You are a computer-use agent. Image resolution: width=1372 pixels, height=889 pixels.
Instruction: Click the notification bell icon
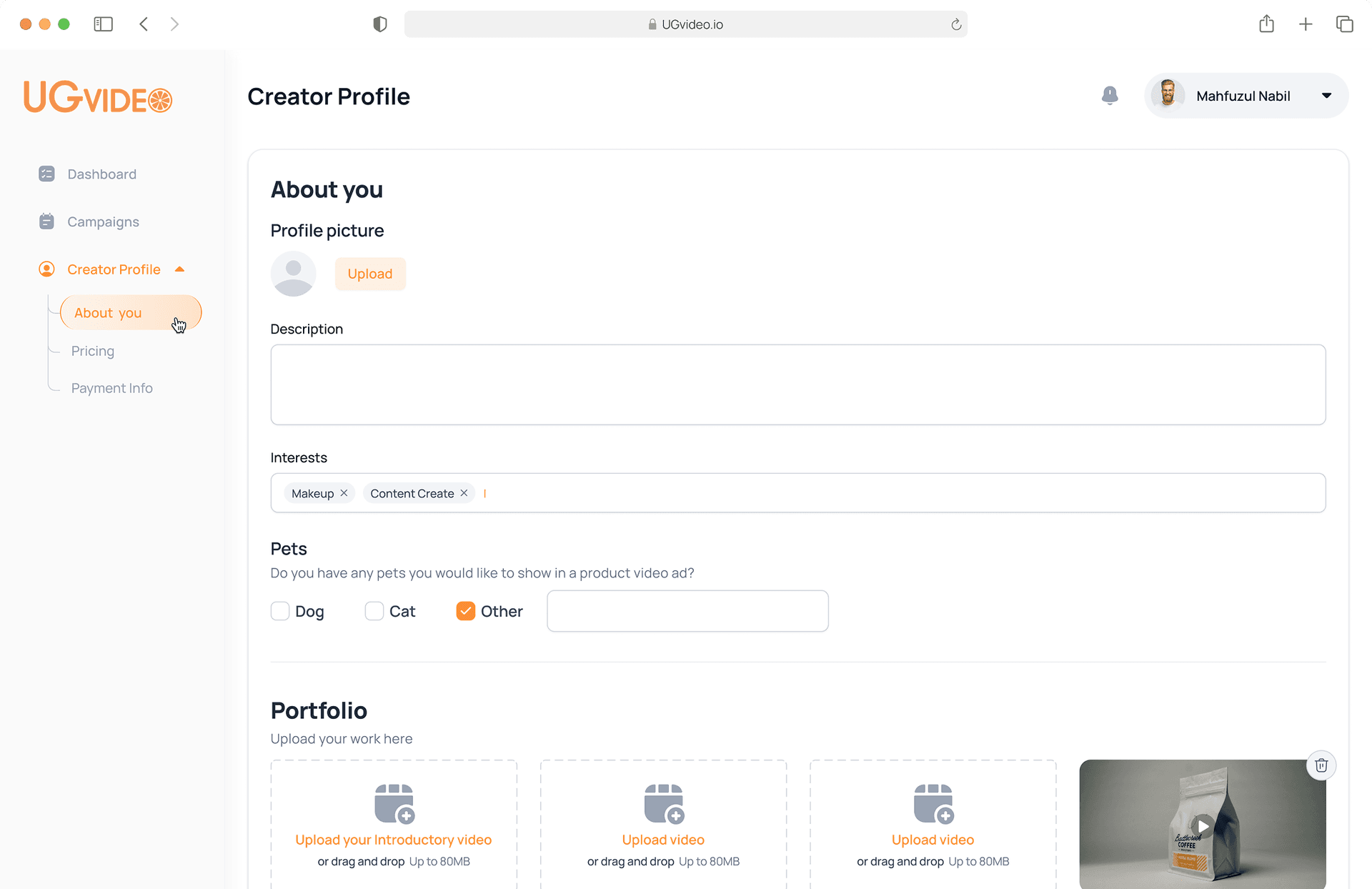pyautogui.click(x=1109, y=95)
